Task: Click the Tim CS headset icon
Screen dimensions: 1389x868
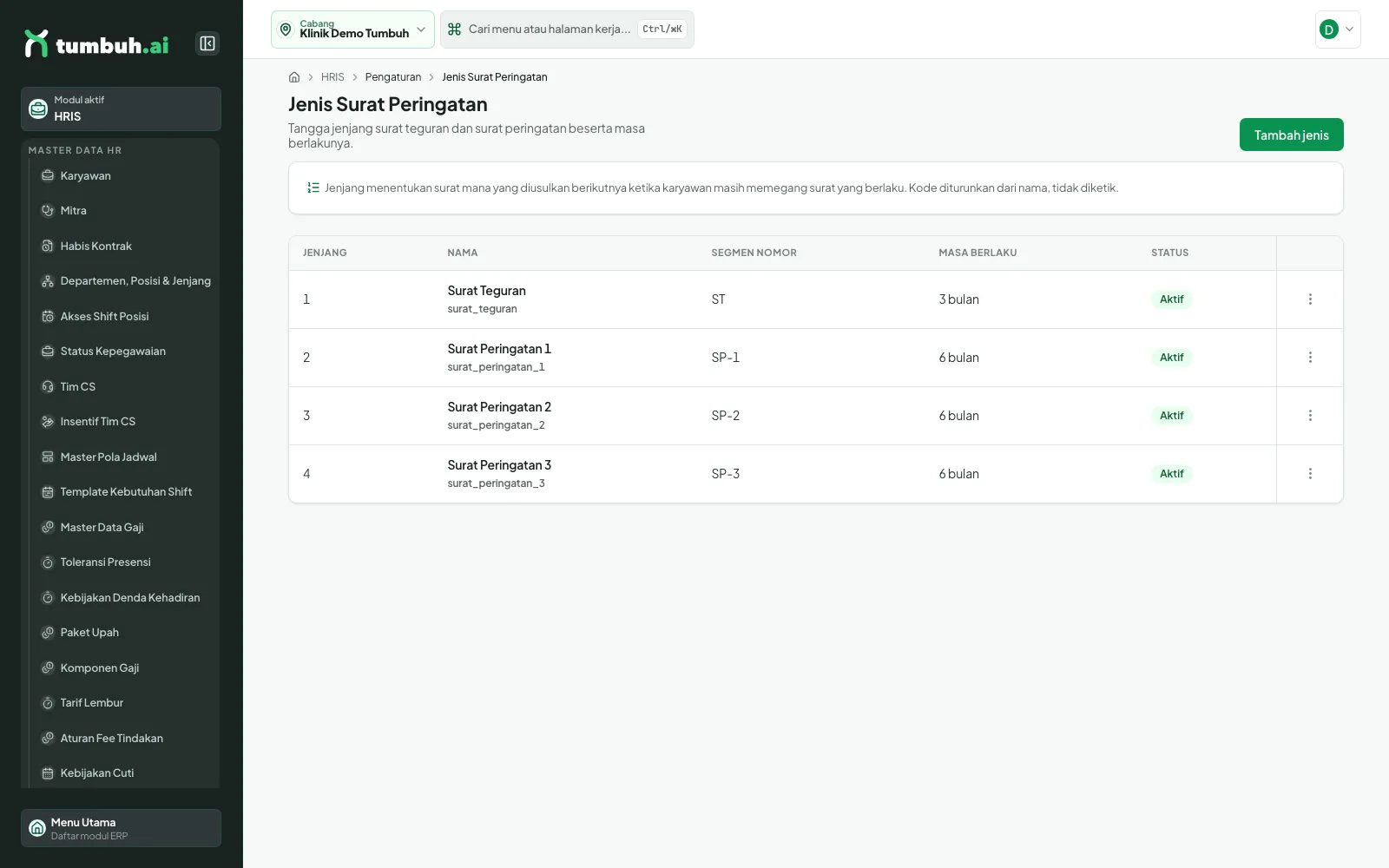Action: (x=48, y=386)
